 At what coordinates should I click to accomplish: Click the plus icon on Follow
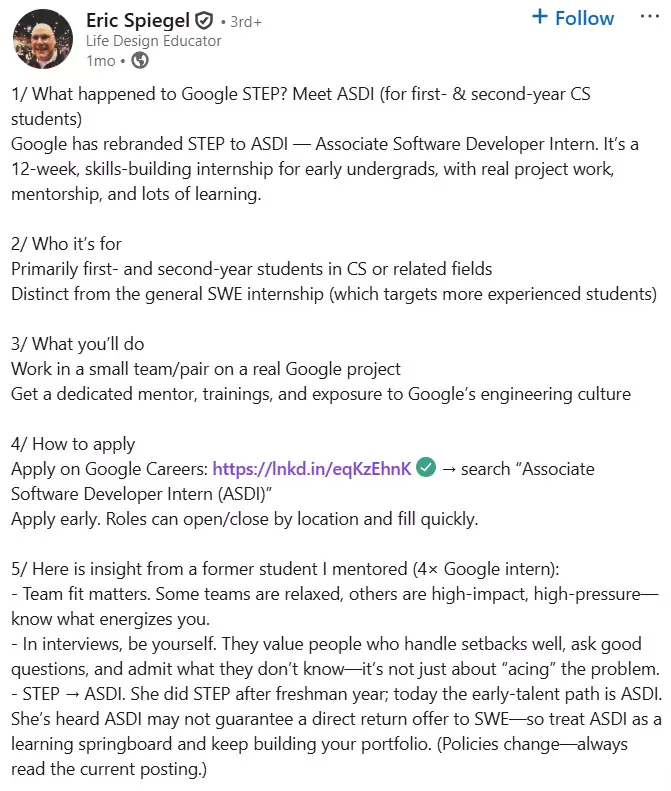[x=541, y=18]
